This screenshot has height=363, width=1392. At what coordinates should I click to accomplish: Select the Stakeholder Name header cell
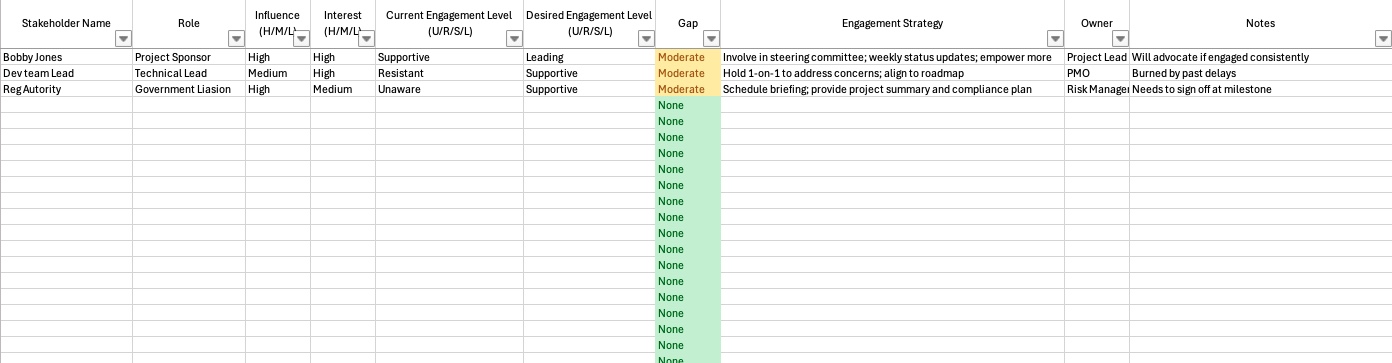tap(66, 24)
